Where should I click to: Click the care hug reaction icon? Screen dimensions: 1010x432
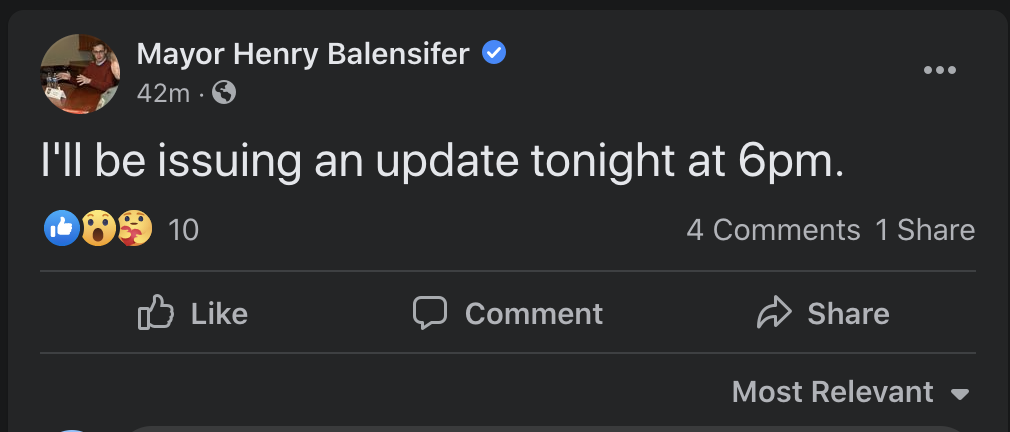coord(134,229)
